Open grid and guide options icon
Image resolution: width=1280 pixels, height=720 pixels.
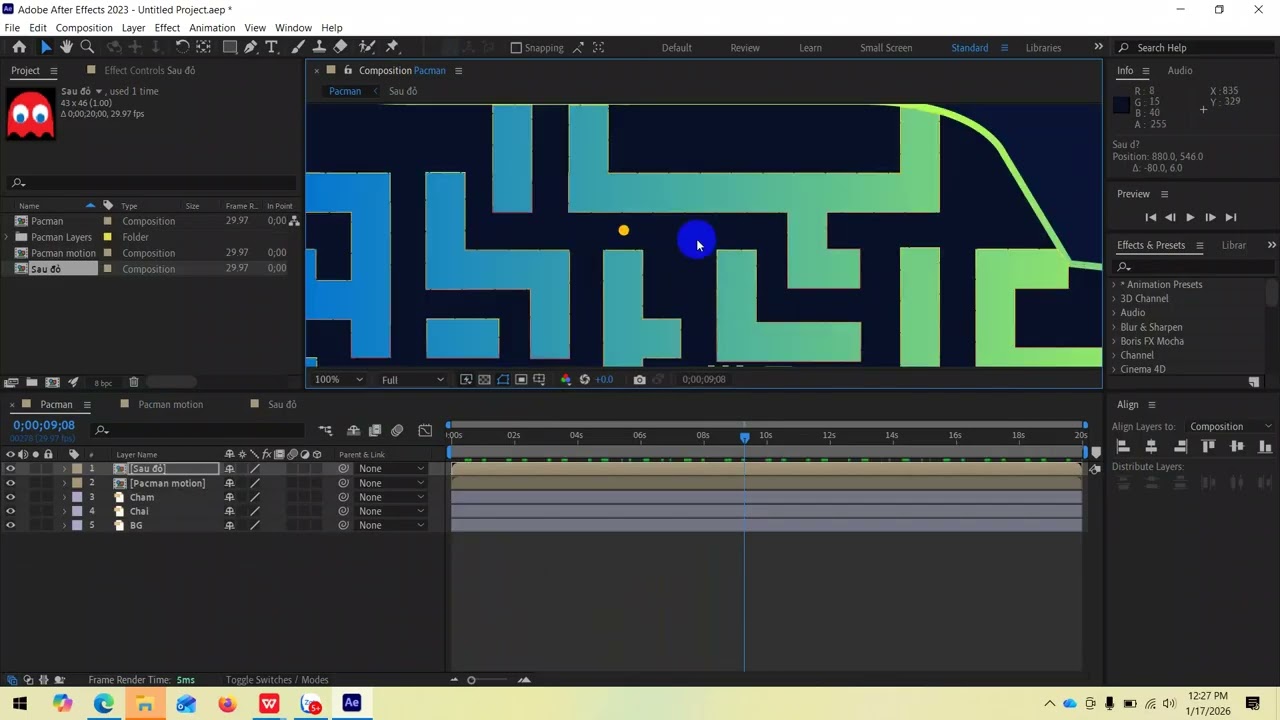pos(540,380)
